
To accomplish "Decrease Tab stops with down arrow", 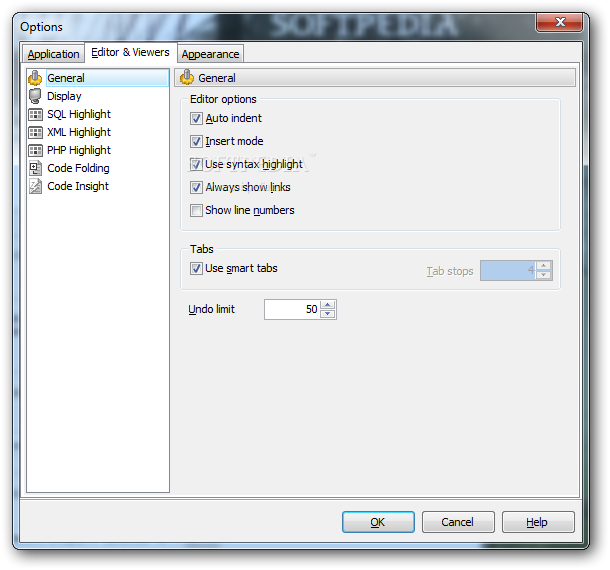I will 543,275.
